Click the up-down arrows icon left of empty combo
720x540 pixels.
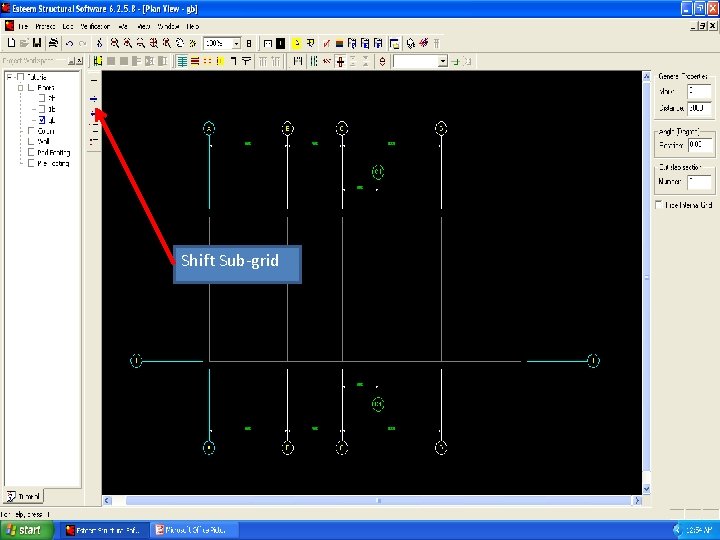point(382,61)
